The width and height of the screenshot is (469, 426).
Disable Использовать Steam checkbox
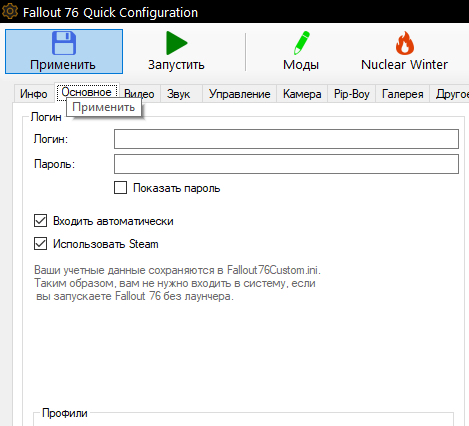pos(40,244)
